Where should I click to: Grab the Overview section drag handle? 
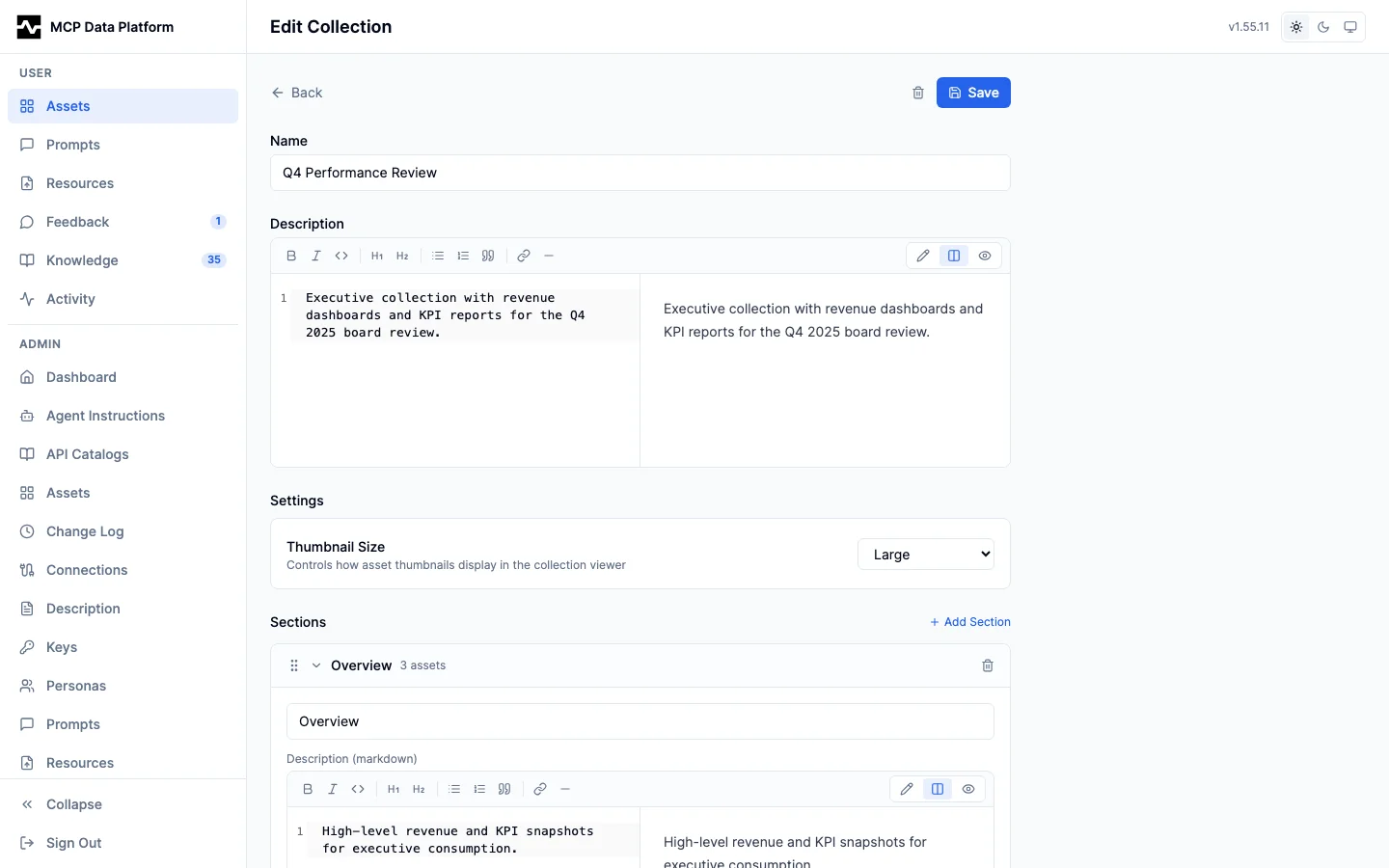tap(294, 665)
